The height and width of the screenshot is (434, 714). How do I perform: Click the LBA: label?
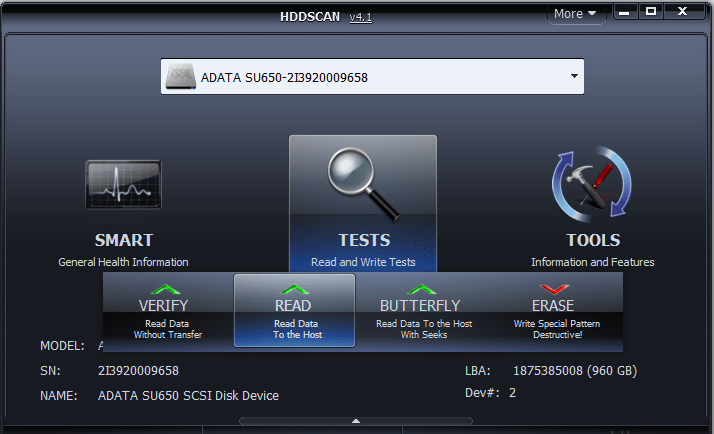[x=478, y=371]
